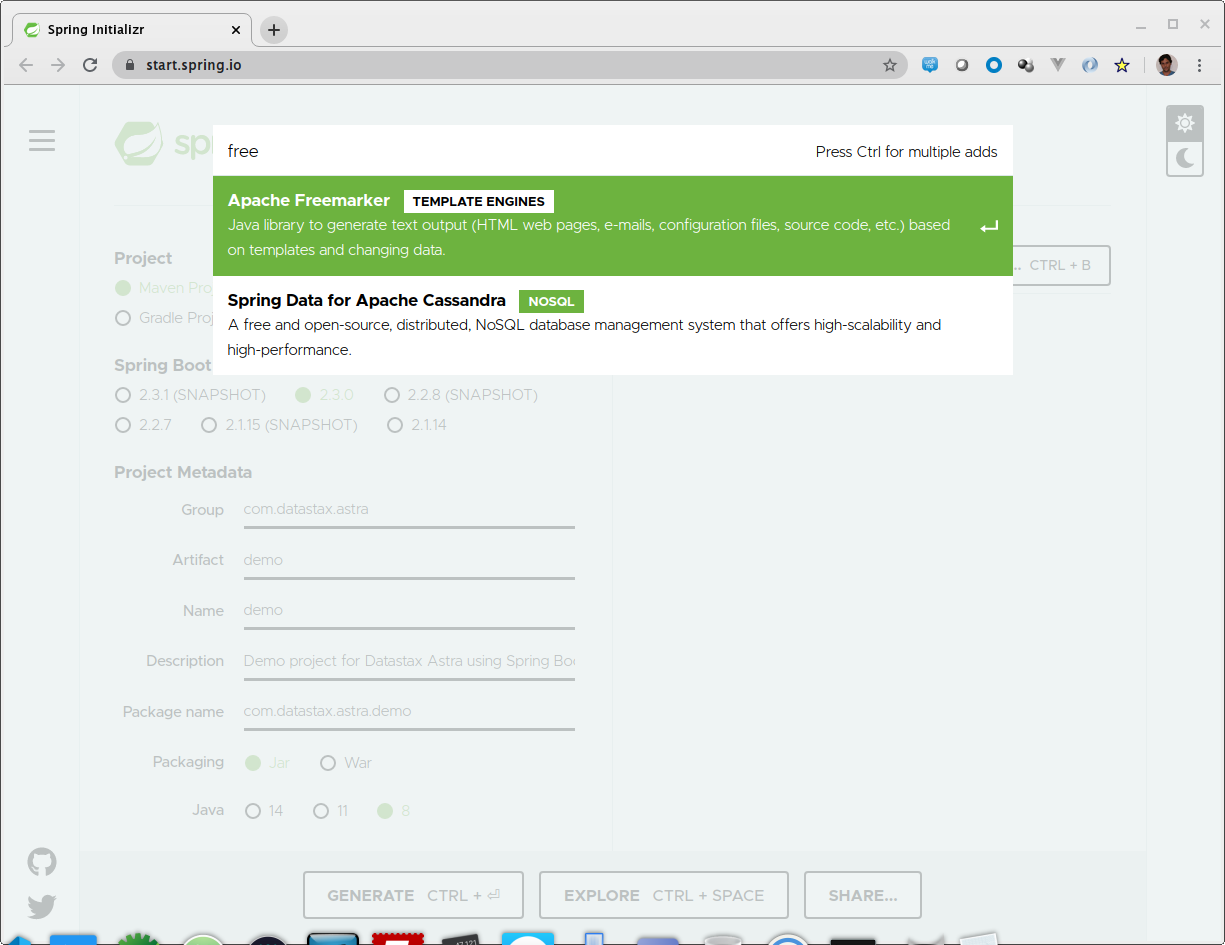This screenshot has width=1225, height=945.
Task: Choose Spring Boot 2.1.14
Action: coord(395,425)
